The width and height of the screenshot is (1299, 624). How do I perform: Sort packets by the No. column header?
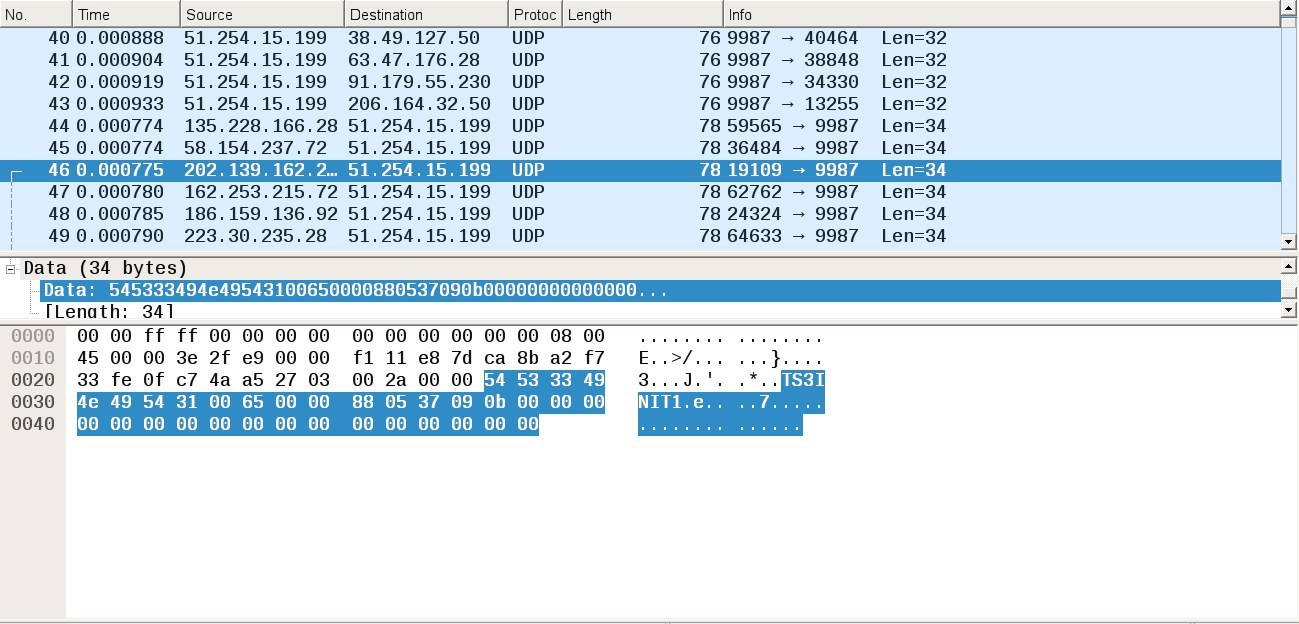pos(36,14)
